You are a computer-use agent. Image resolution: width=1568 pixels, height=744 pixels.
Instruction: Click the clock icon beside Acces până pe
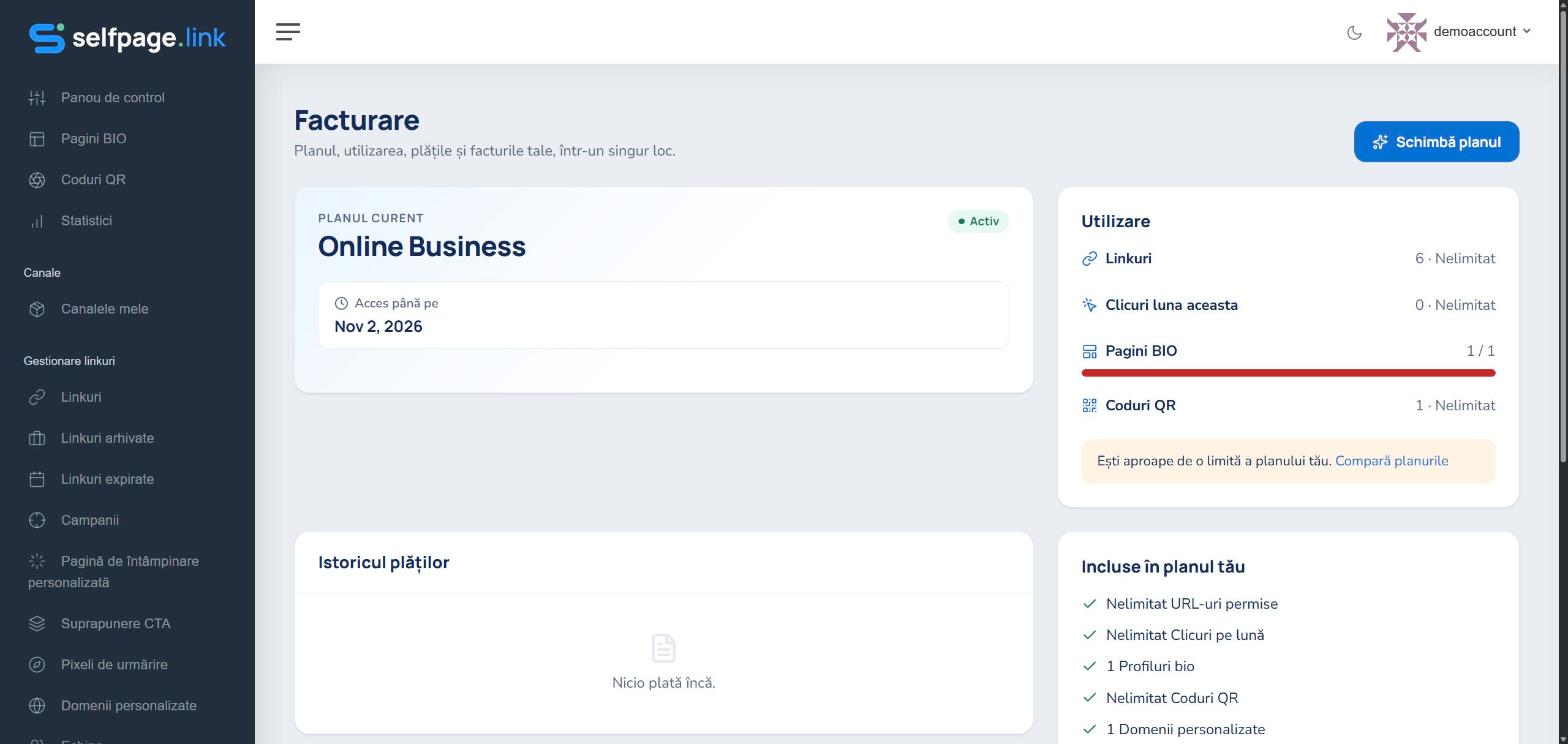(x=341, y=303)
